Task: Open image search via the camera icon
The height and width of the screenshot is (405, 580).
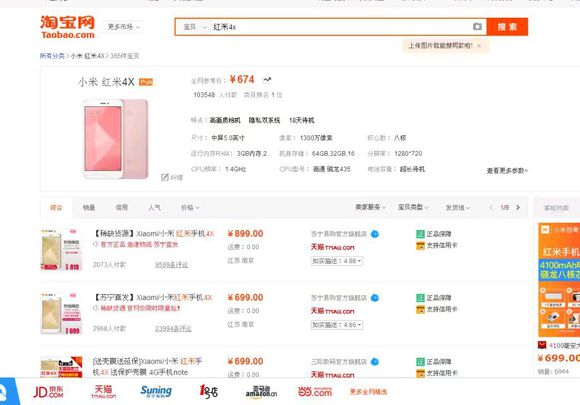Action: point(477,27)
